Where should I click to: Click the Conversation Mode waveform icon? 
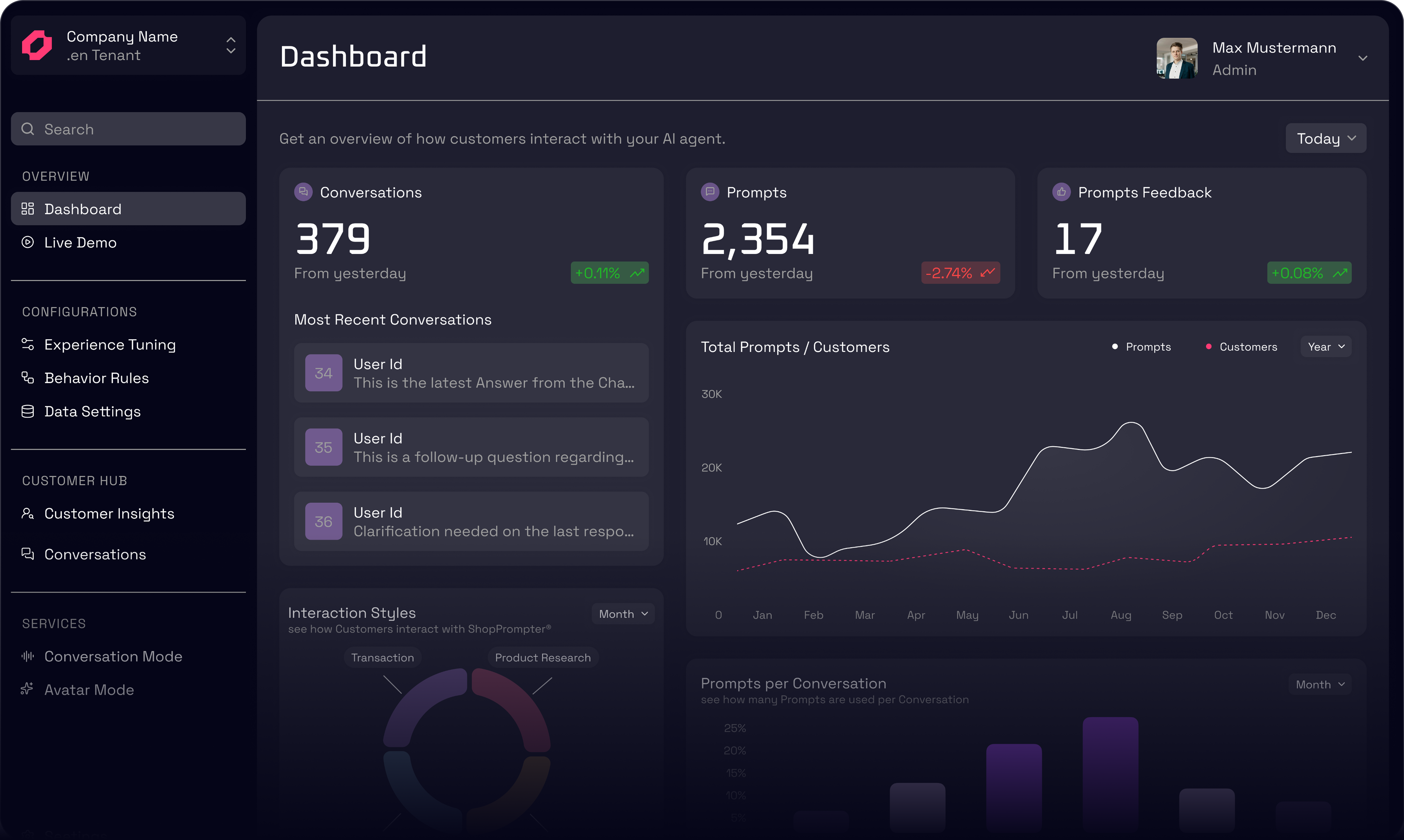click(27, 656)
